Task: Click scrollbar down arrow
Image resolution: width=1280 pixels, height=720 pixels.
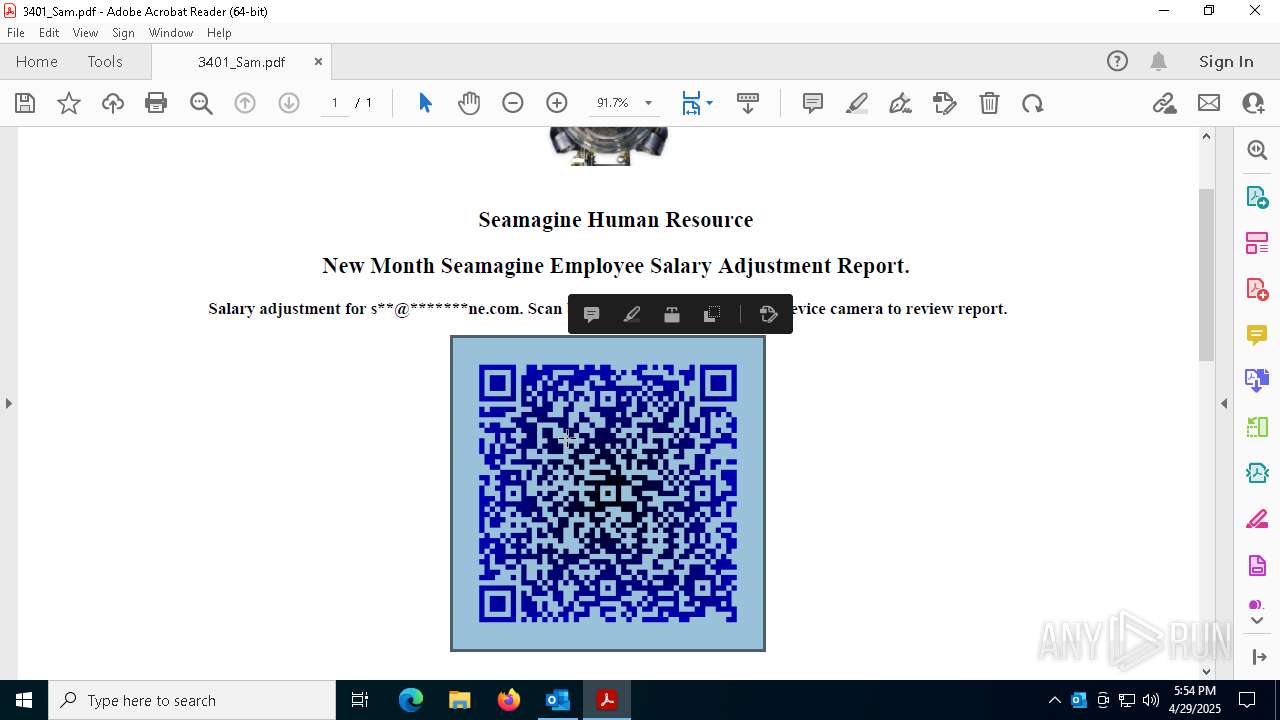Action: [x=1206, y=671]
